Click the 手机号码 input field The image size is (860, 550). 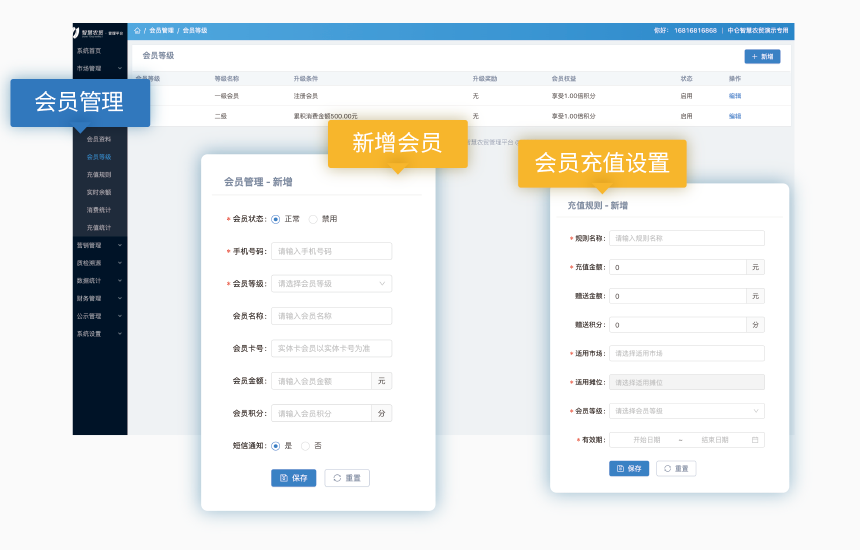pyautogui.click(x=331, y=251)
